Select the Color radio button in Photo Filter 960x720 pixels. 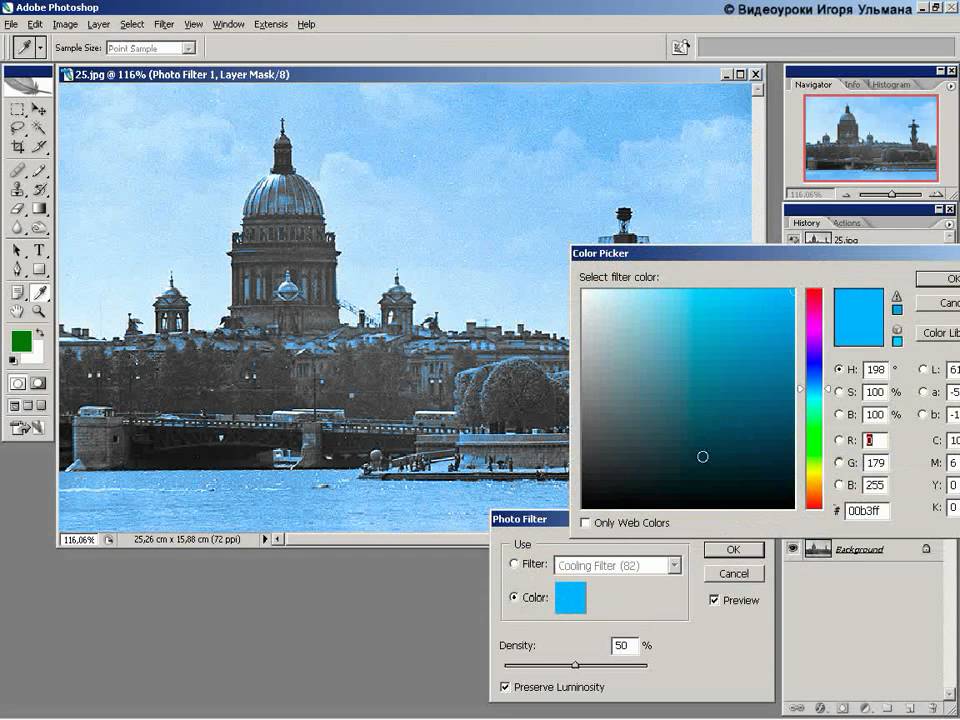pos(514,597)
